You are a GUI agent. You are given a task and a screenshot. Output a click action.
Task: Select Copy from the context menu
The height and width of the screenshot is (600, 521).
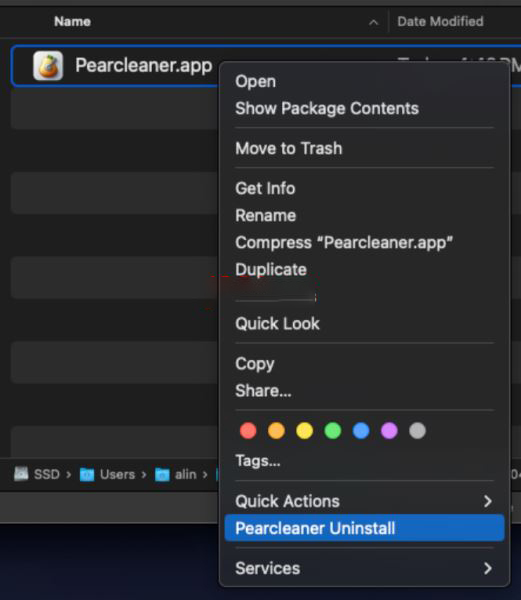(x=255, y=364)
